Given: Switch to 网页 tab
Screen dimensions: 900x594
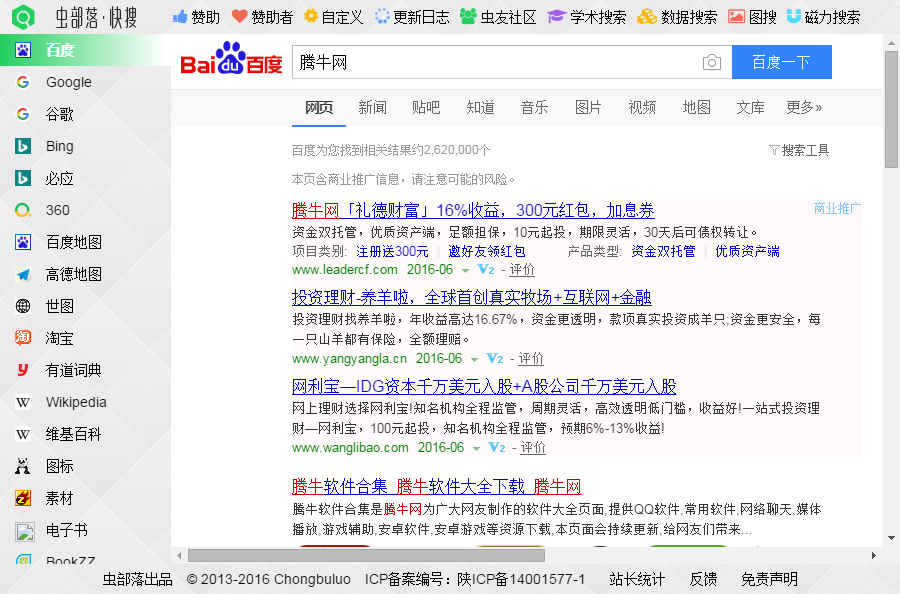Looking at the screenshot, I should [x=319, y=107].
